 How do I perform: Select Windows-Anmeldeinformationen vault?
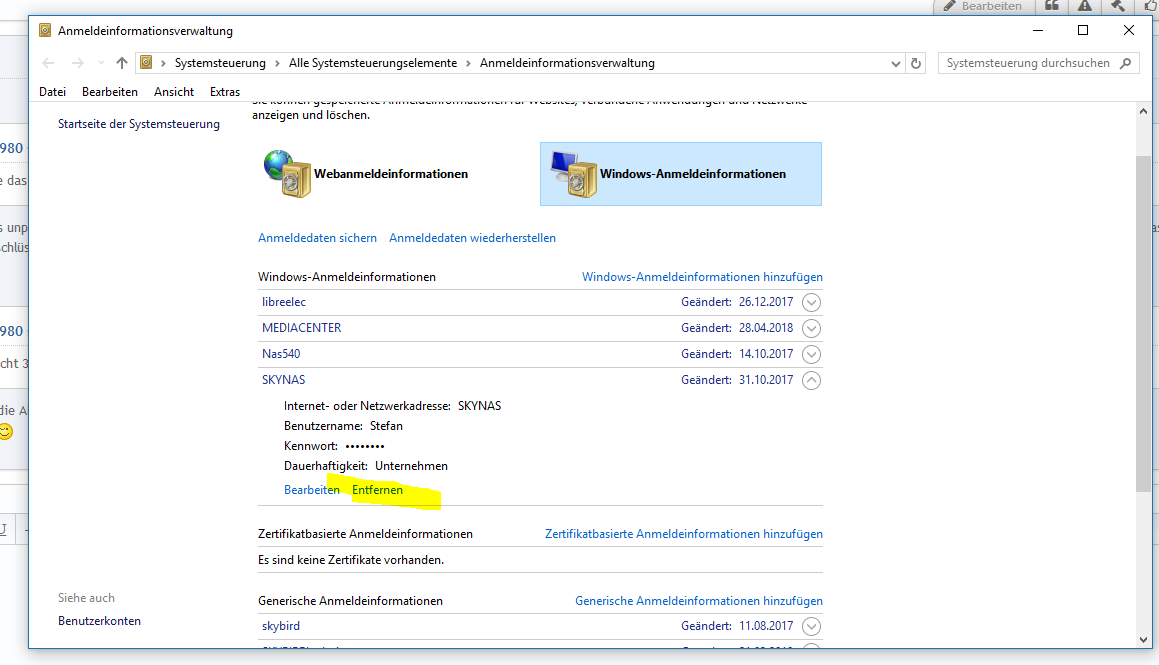(681, 174)
